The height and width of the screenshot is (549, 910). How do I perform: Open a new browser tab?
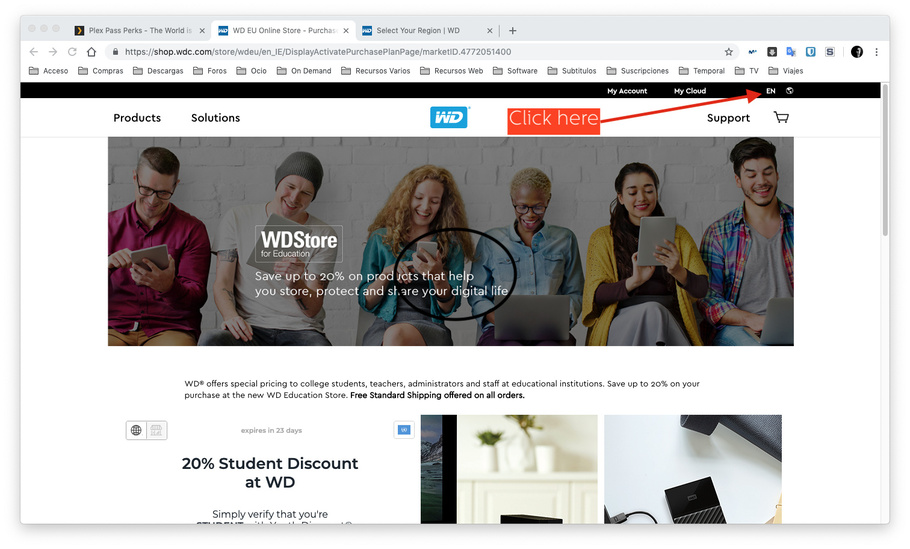coord(512,30)
